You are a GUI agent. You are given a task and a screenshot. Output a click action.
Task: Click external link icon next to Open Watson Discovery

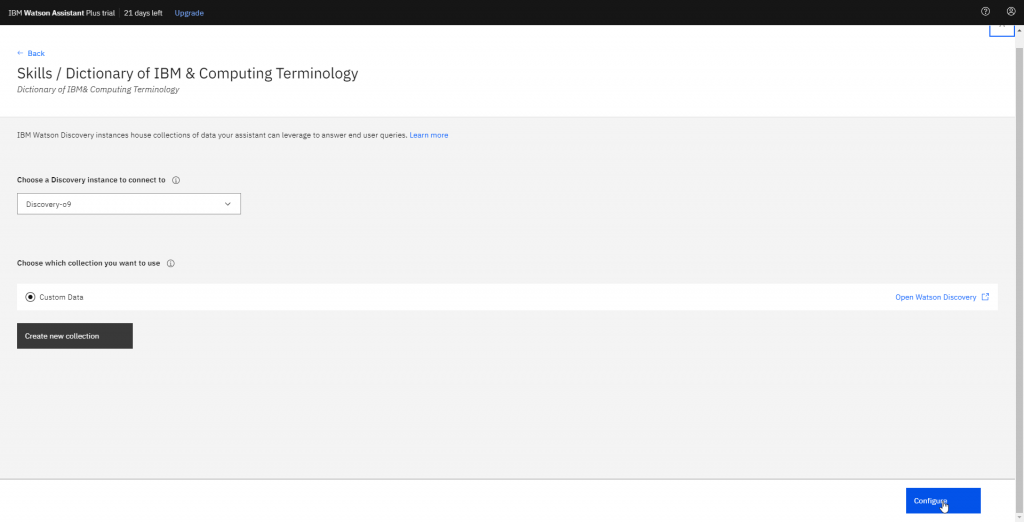[985, 297]
